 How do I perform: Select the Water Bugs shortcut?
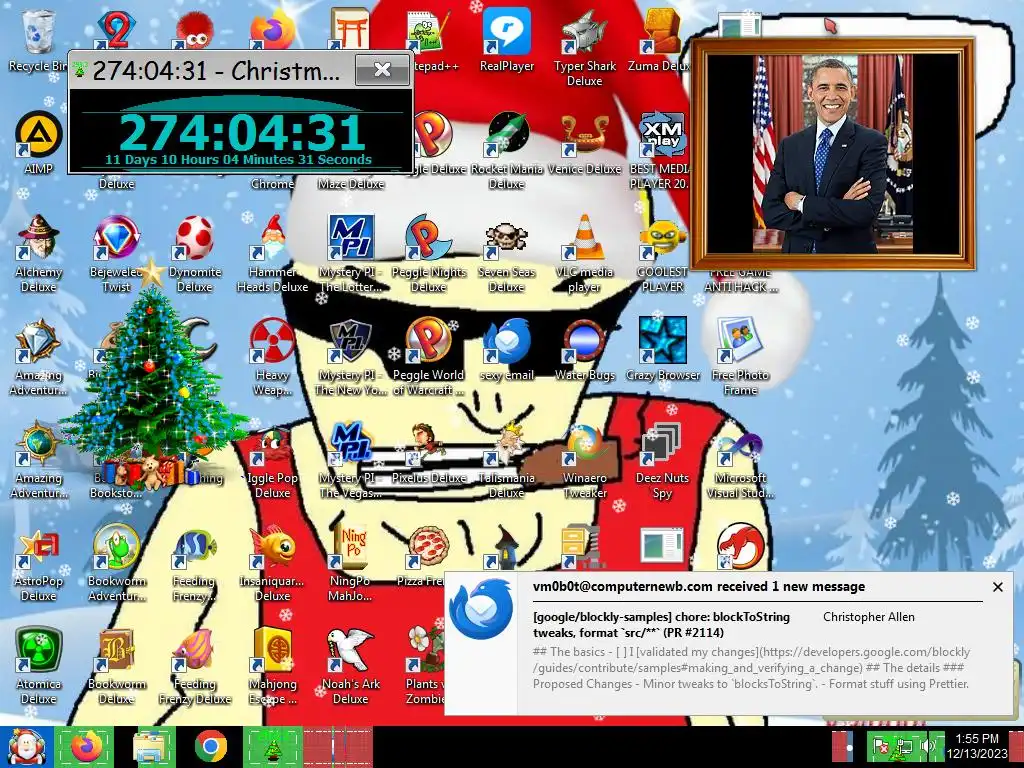(584, 349)
